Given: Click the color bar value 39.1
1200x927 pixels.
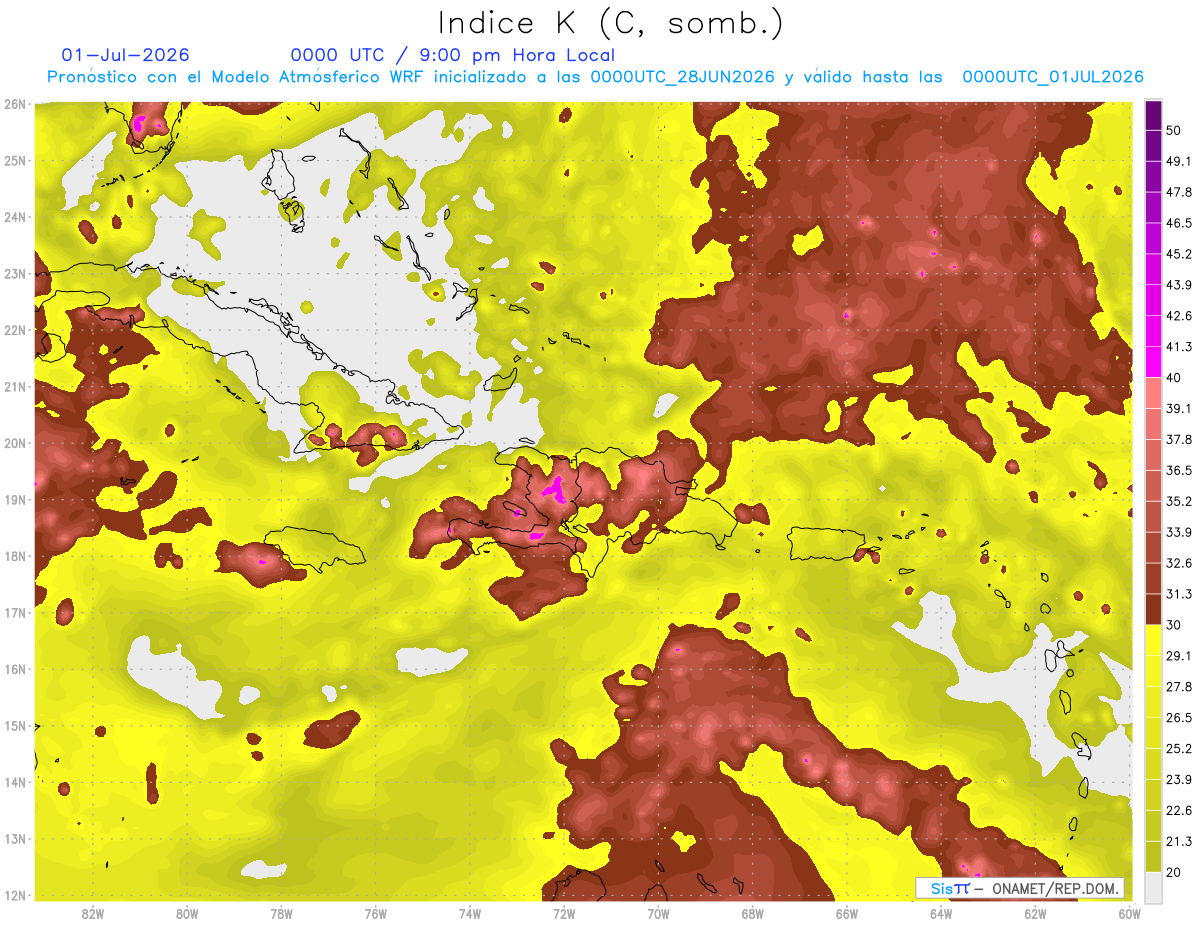Looking at the screenshot, I should (1178, 409).
